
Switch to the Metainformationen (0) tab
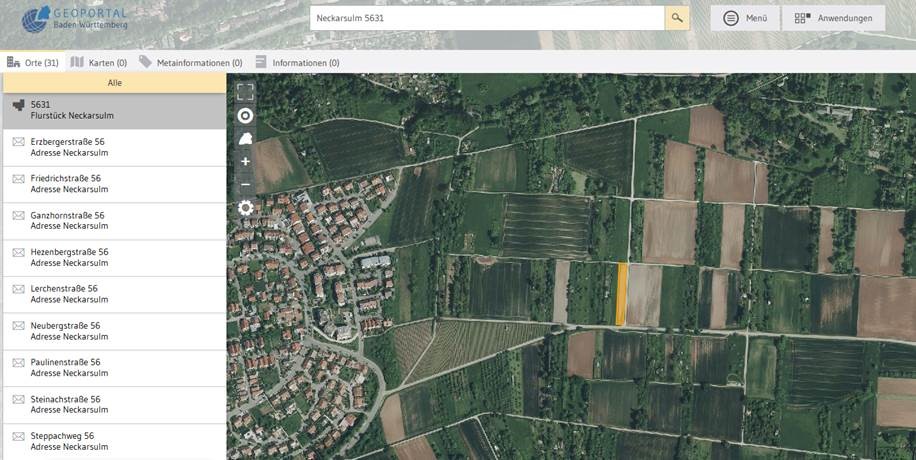click(x=190, y=62)
